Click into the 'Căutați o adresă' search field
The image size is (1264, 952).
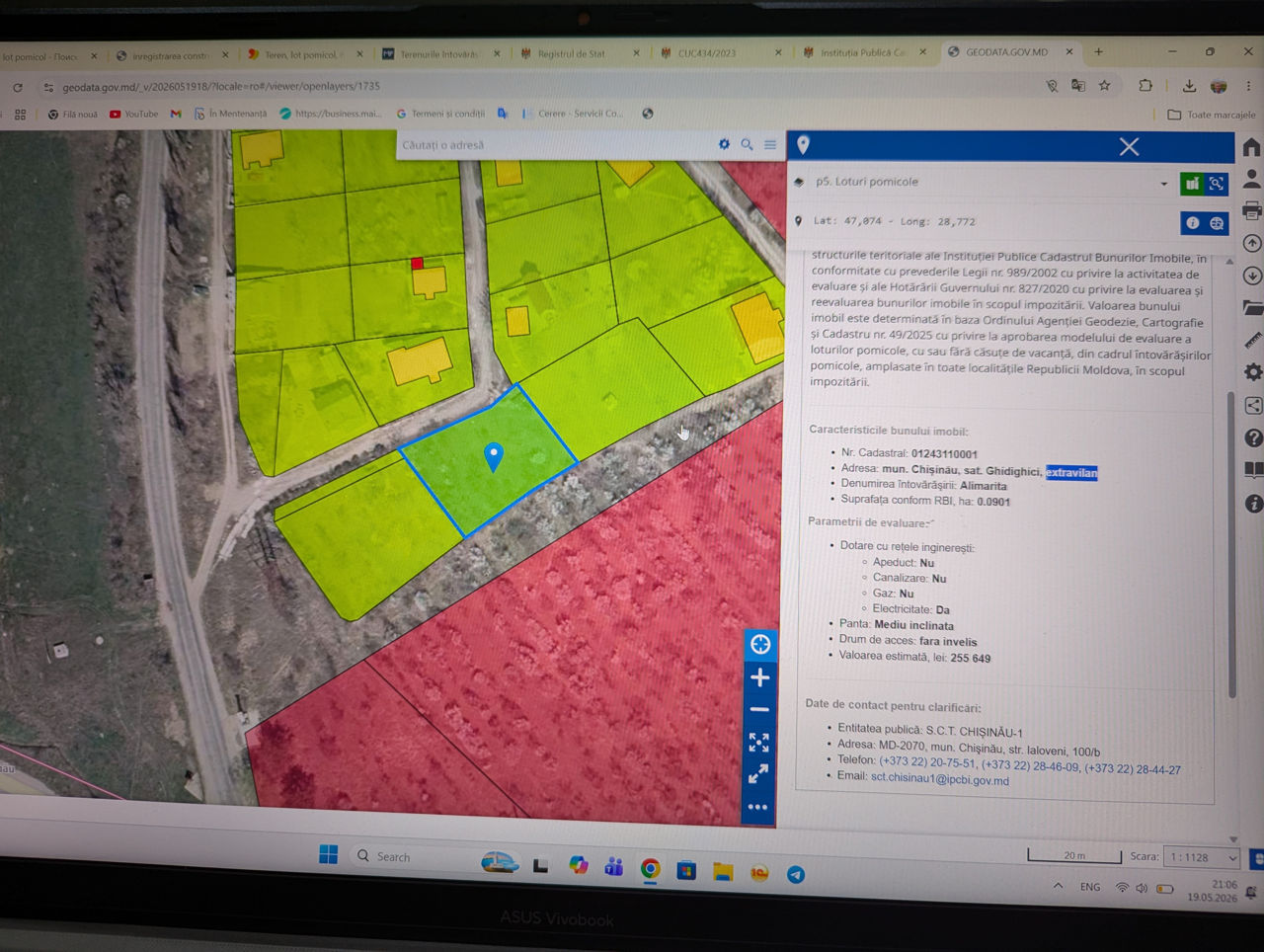[553, 144]
